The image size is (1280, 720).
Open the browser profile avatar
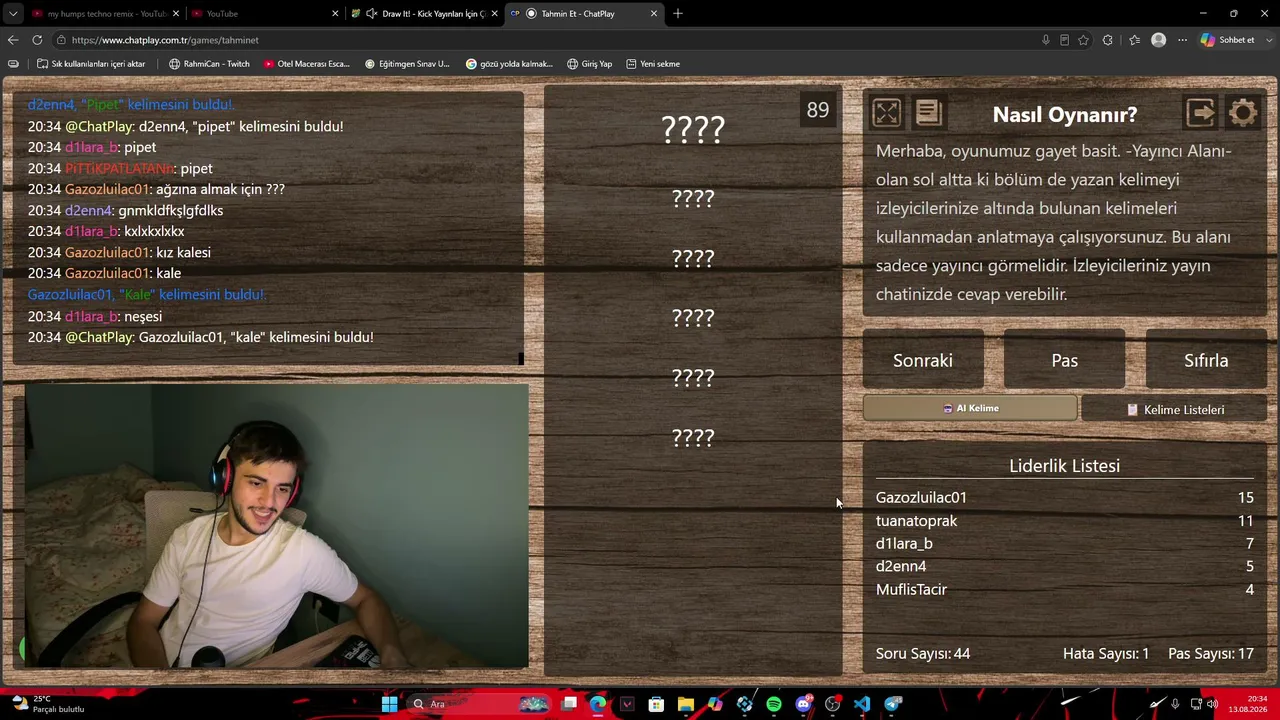1158,40
